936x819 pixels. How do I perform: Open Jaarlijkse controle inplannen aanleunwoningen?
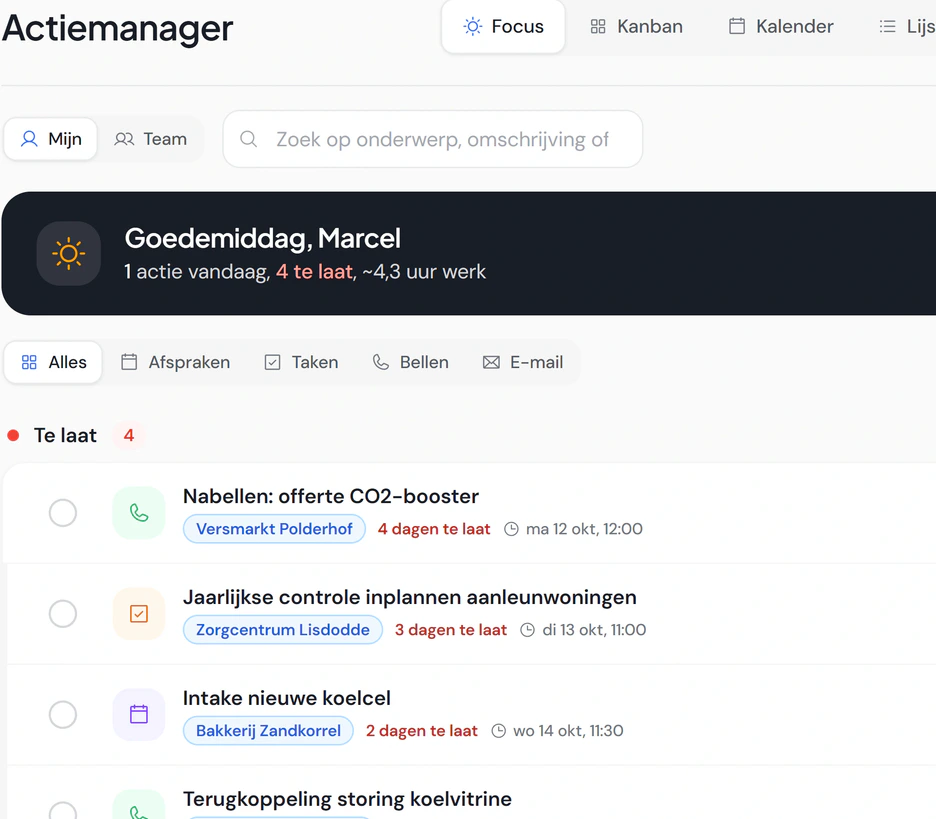[410, 598]
